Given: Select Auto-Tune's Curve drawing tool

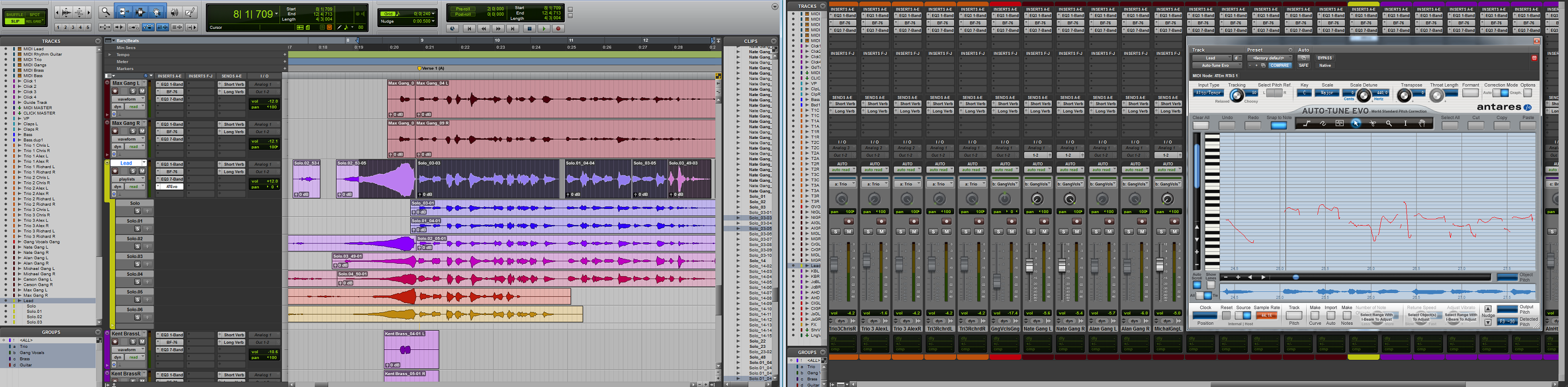Looking at the screenshot, I should click(x=1323, y=124).
